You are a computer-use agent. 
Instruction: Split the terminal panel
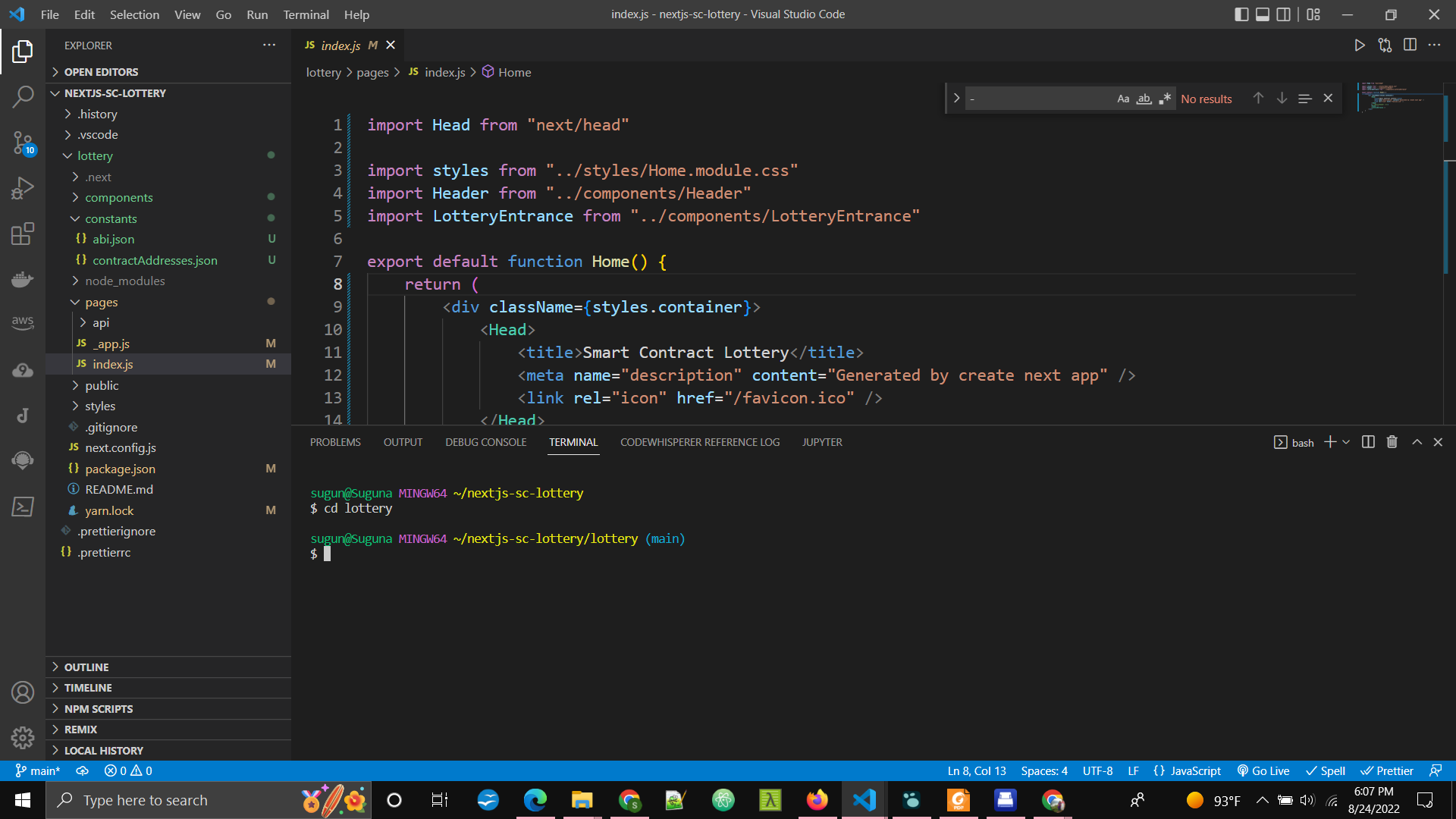[1368, 442]
